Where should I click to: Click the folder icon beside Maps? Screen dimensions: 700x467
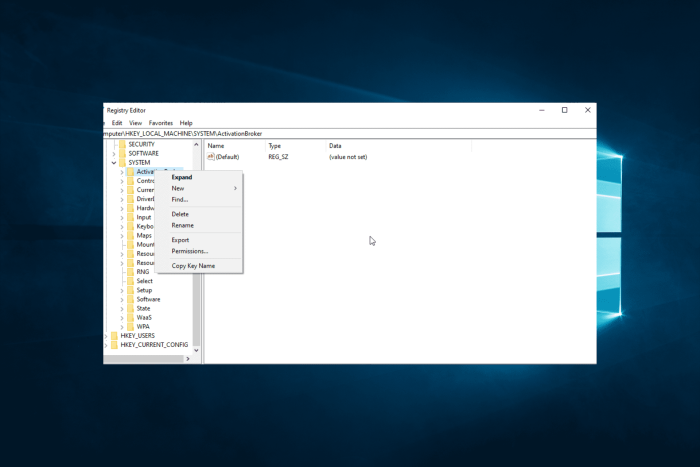(130, 235)
